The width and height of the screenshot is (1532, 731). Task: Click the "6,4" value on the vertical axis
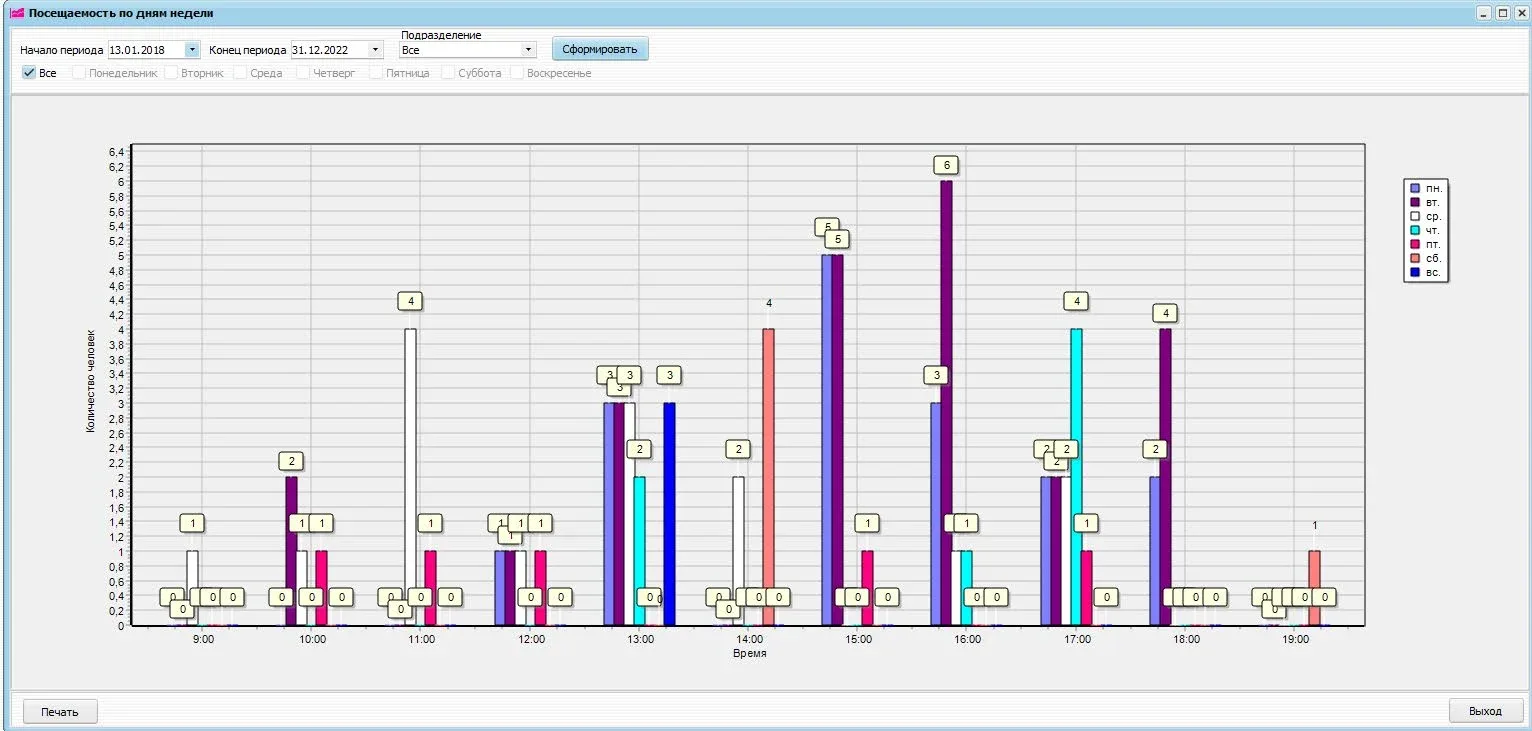(116, 152)
